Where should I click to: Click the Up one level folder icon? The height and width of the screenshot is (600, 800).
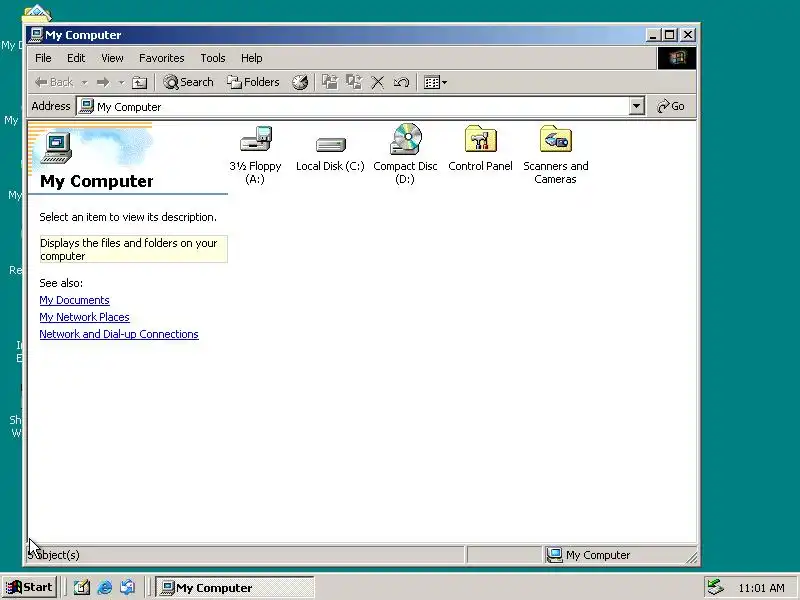pyautogui.click(x=139, y=82)
